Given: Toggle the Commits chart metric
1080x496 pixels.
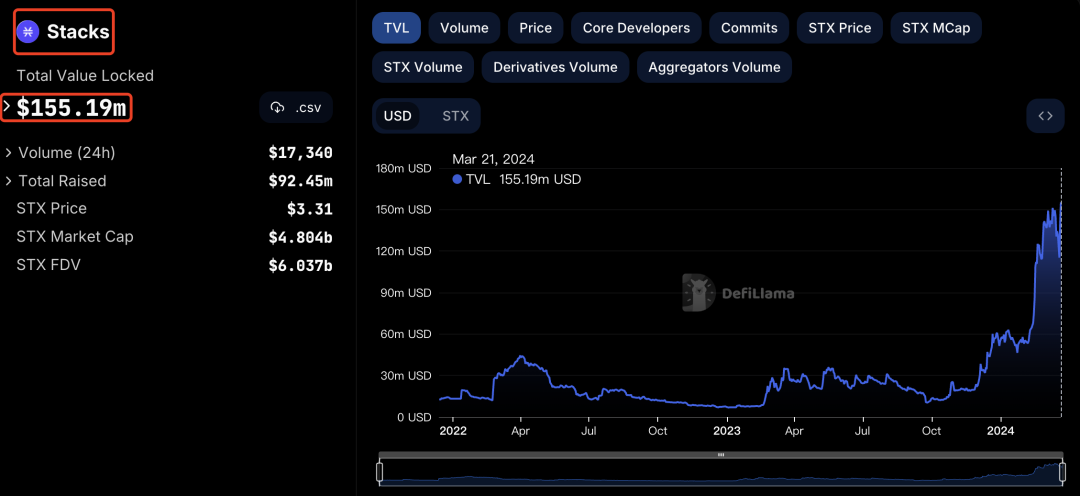Looking at the screenshot, I should point(749,28).
